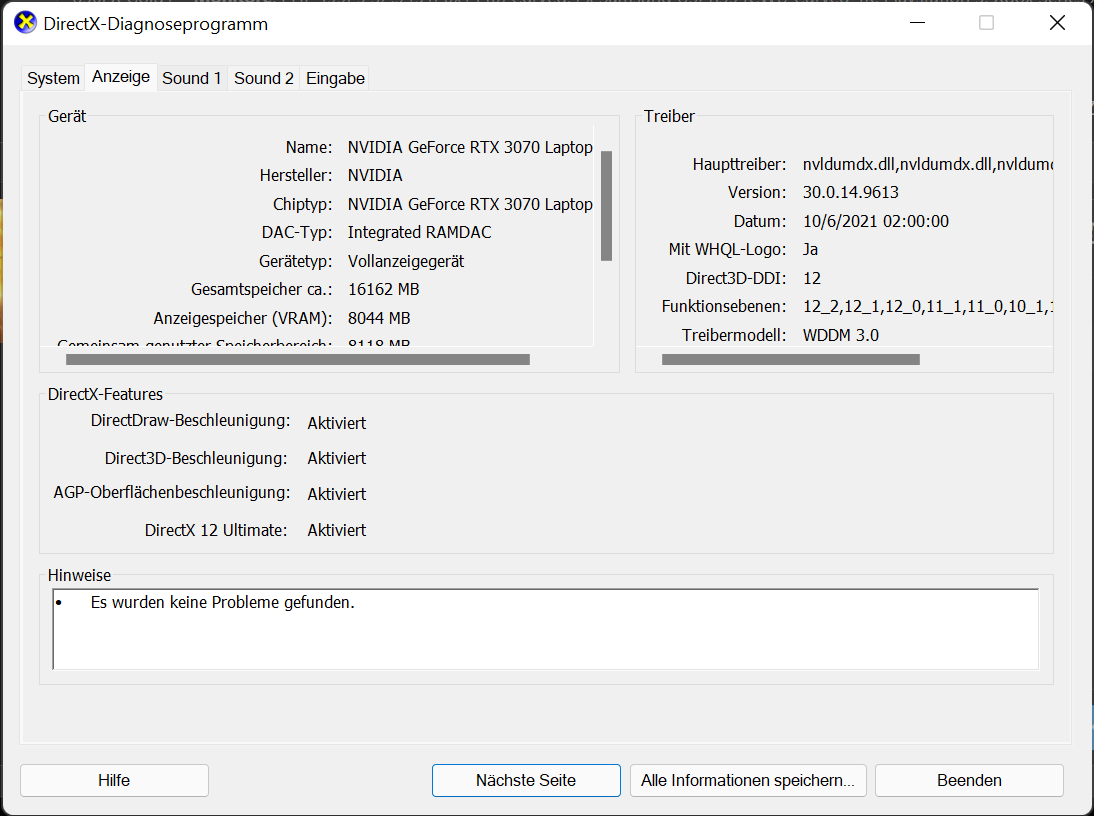Screen dimensions: 1094x816
Task: Click the Treibermodell value WDDM 3.0
Action: point(841,335)
